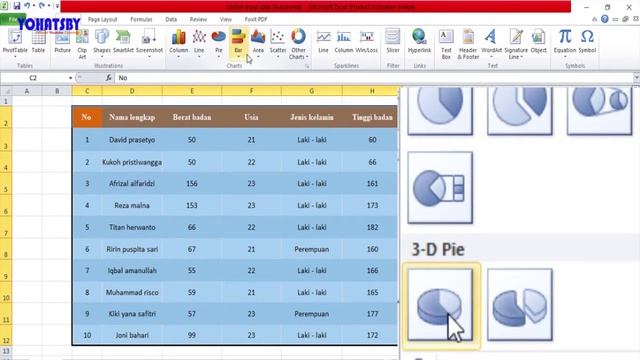Open the Line chart dropdown
Screen dimensions: 640x360
point(199,43)
